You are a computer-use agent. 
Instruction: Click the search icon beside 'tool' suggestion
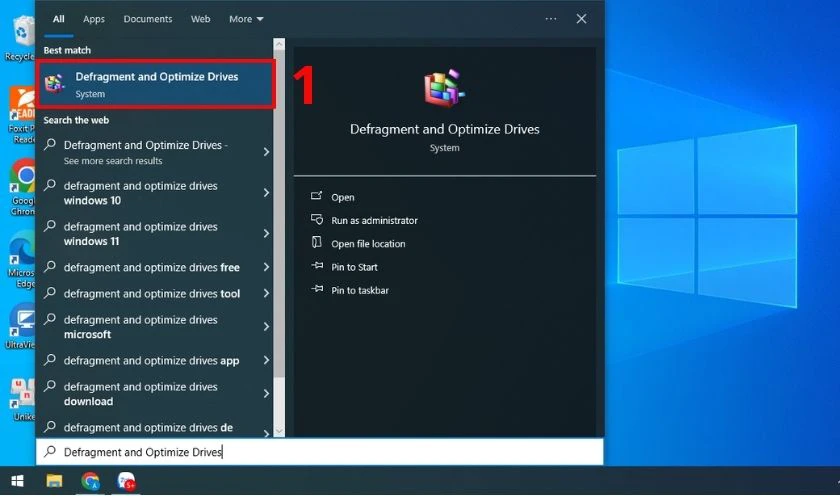click(x=50, y=293)
